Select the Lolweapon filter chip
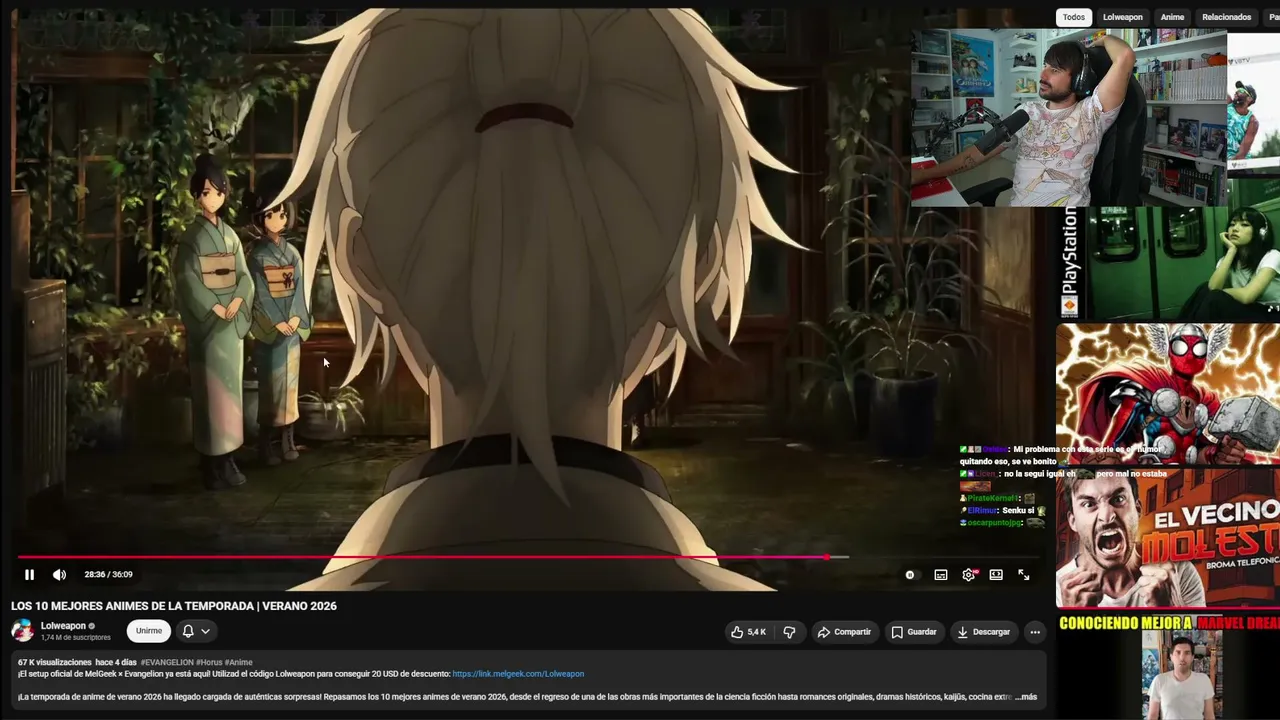 pyautogui.click(x=1123, y=17)
